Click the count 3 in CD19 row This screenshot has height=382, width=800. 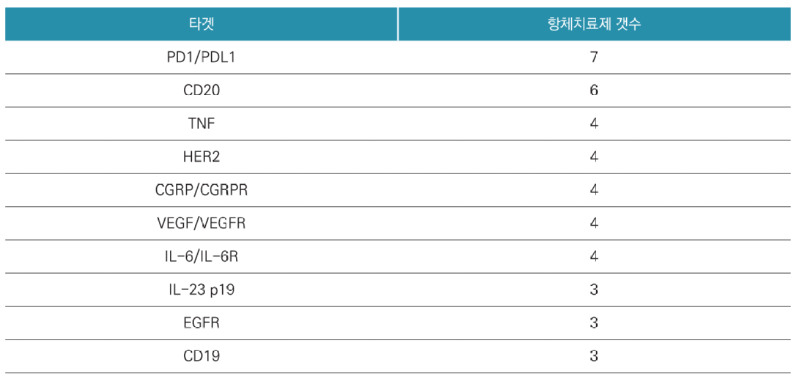[x=593, y=356]
